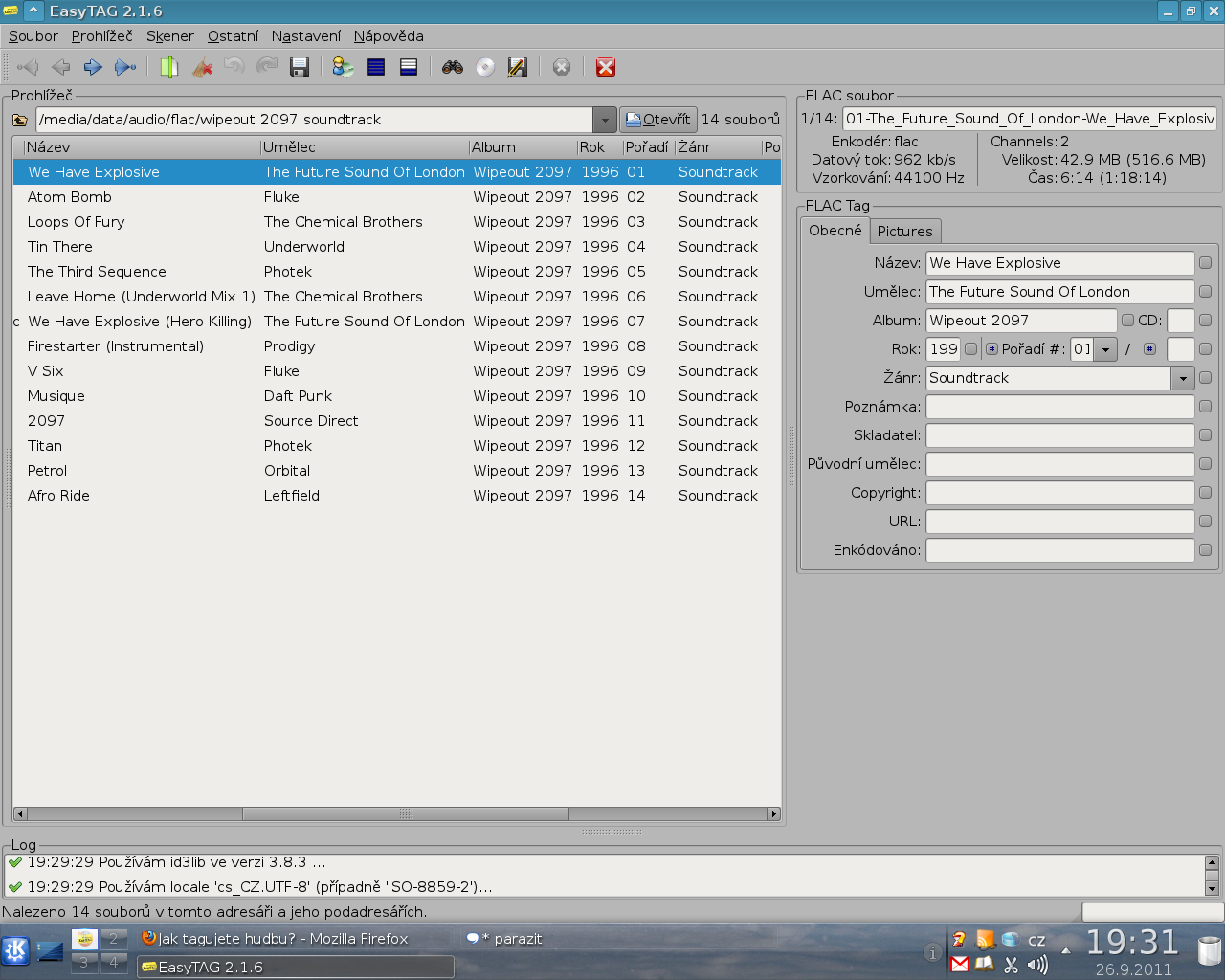The height and width of the screenshot is (980, 1225).
Task: Open the taskbar trash bin icon
Action: click(x=1210, y=950)
